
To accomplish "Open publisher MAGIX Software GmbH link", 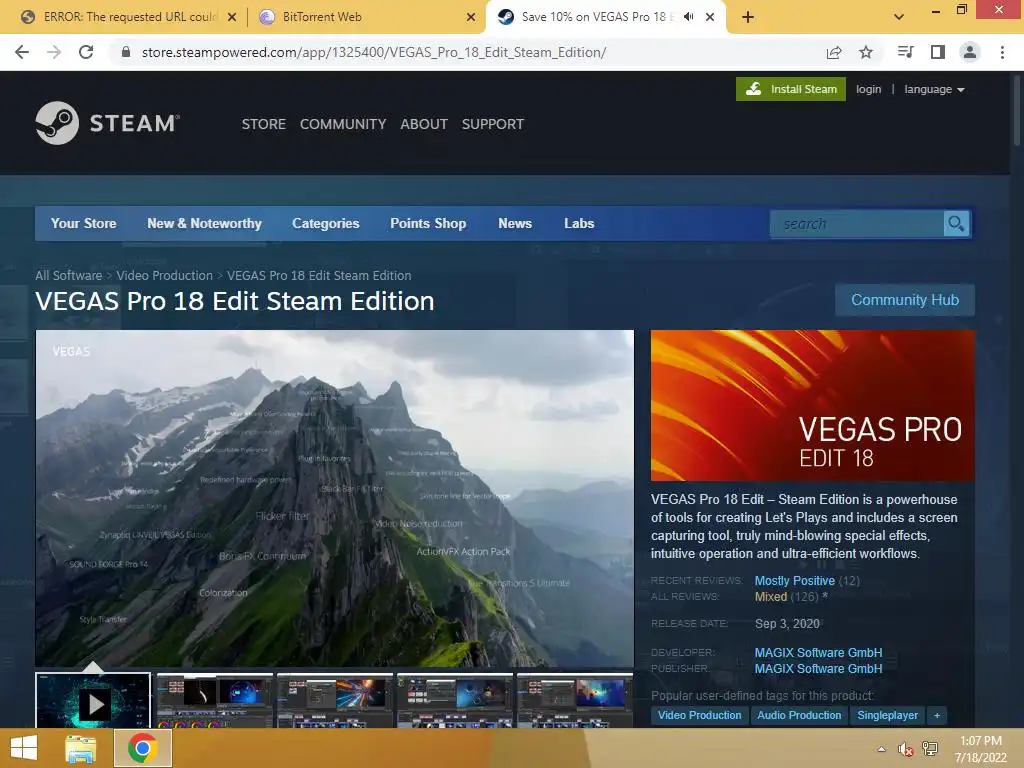I will click(x=818, y=669).
